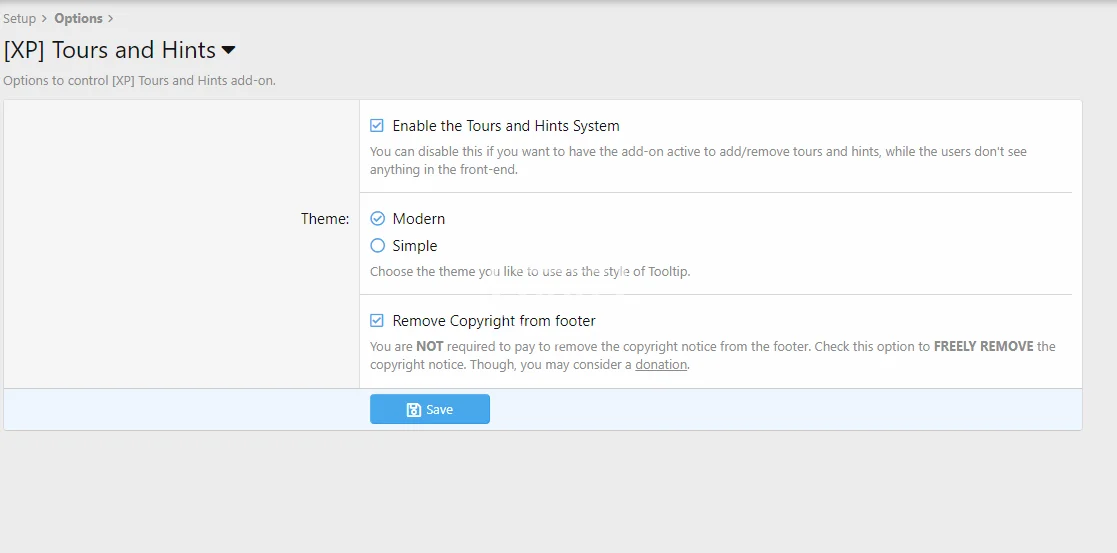The width and height of the screenshot is (1117, 553).
Task: Click the Enable the Tours and Hints System label
Action: coord(505,126)
